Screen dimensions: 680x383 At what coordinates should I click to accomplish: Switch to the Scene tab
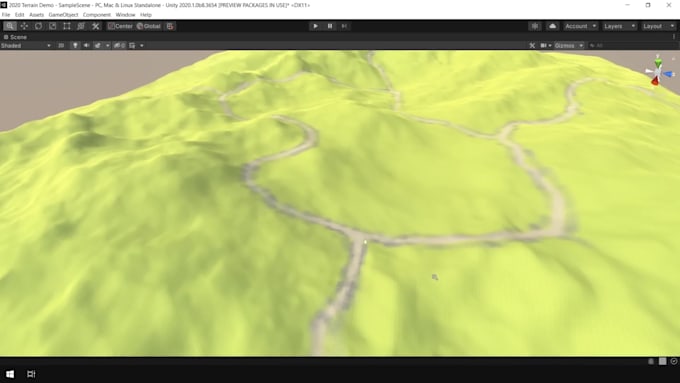coord(15,37)
